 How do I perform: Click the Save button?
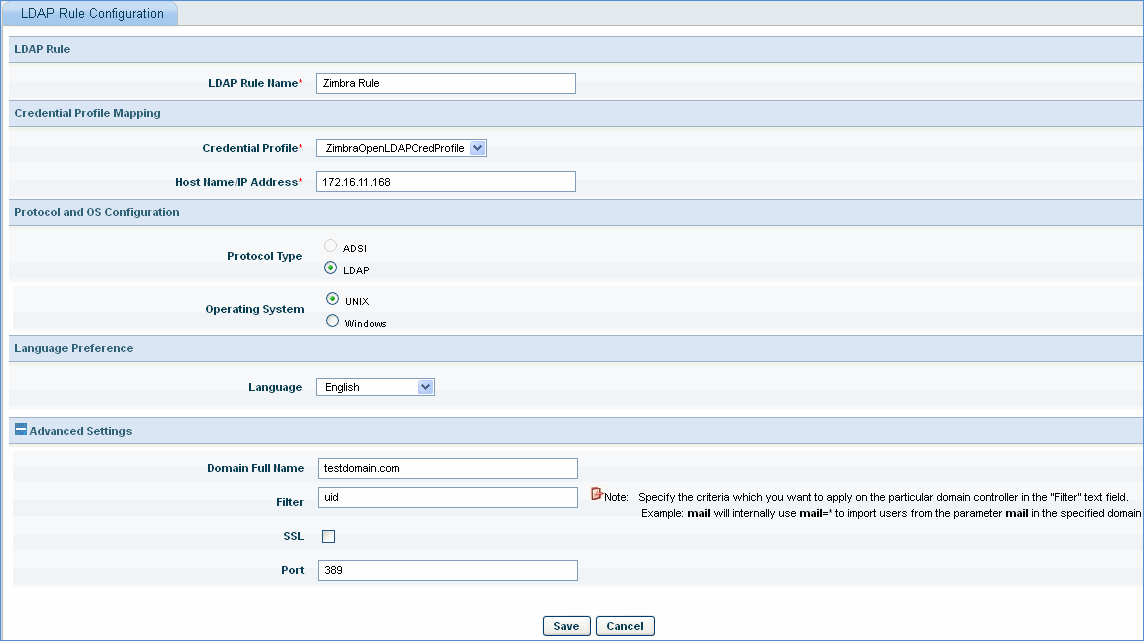[x=566, y=626]
